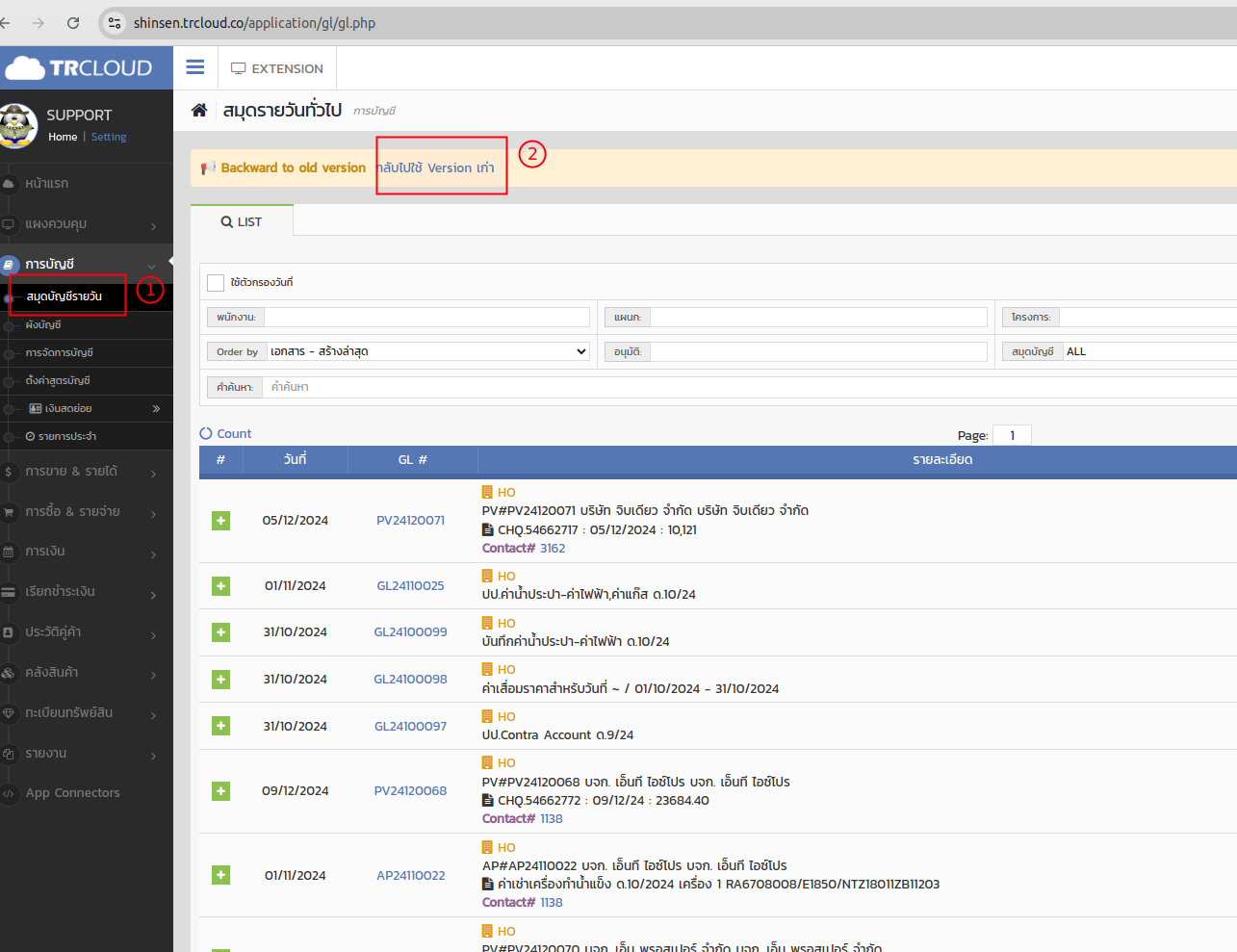The height and width of the screenshot is (952, 1237).
Task: Click cheque file icon for CHQ.54662772
Action: pos(488,800)
